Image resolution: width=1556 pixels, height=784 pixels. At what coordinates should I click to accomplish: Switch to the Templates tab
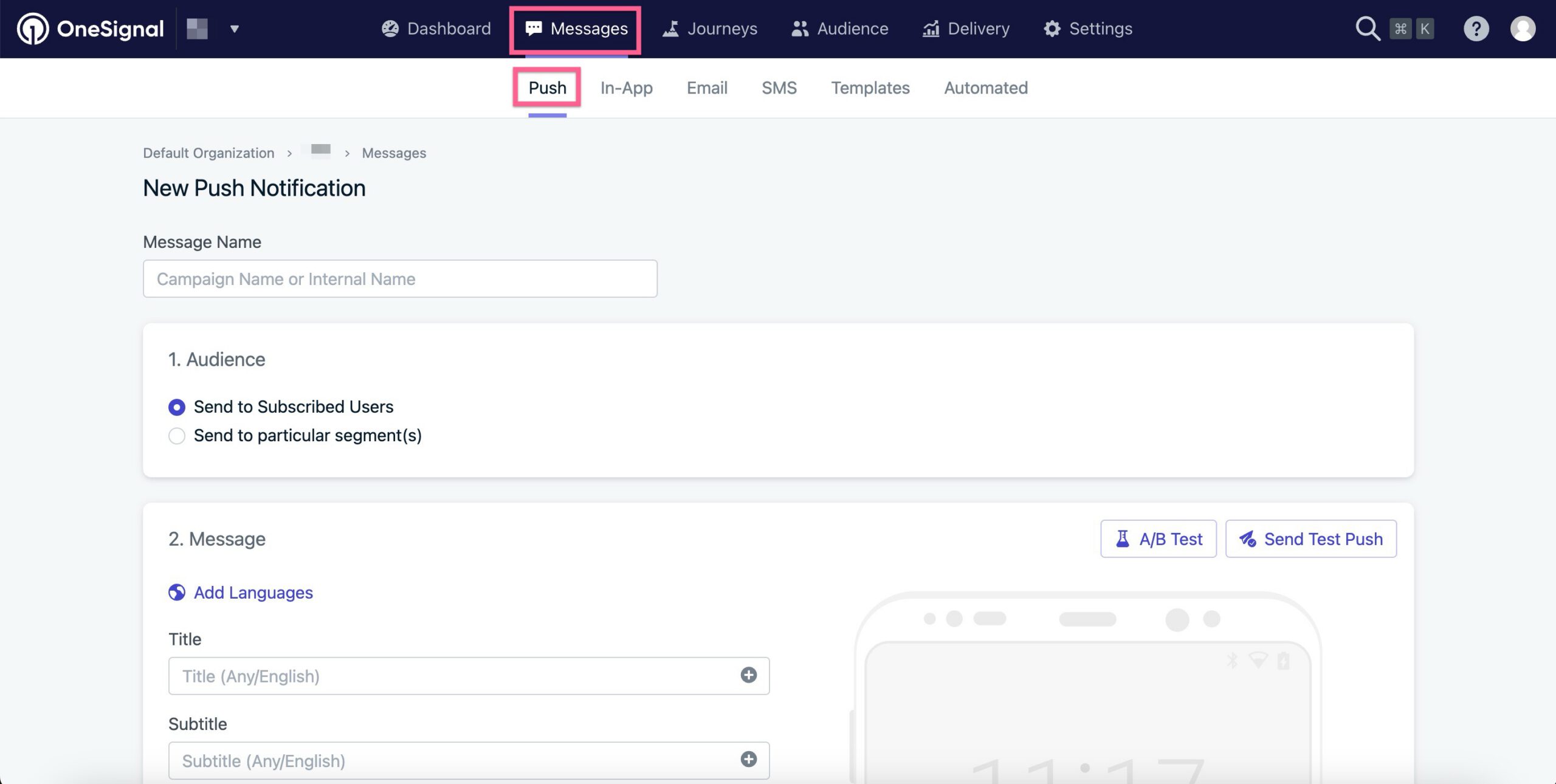pos(870,88)
